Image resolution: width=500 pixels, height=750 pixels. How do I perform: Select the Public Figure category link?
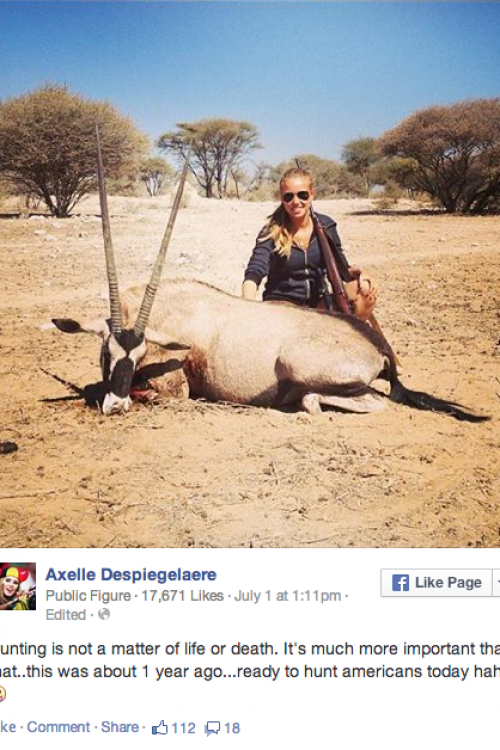click(x=88, y=596)
